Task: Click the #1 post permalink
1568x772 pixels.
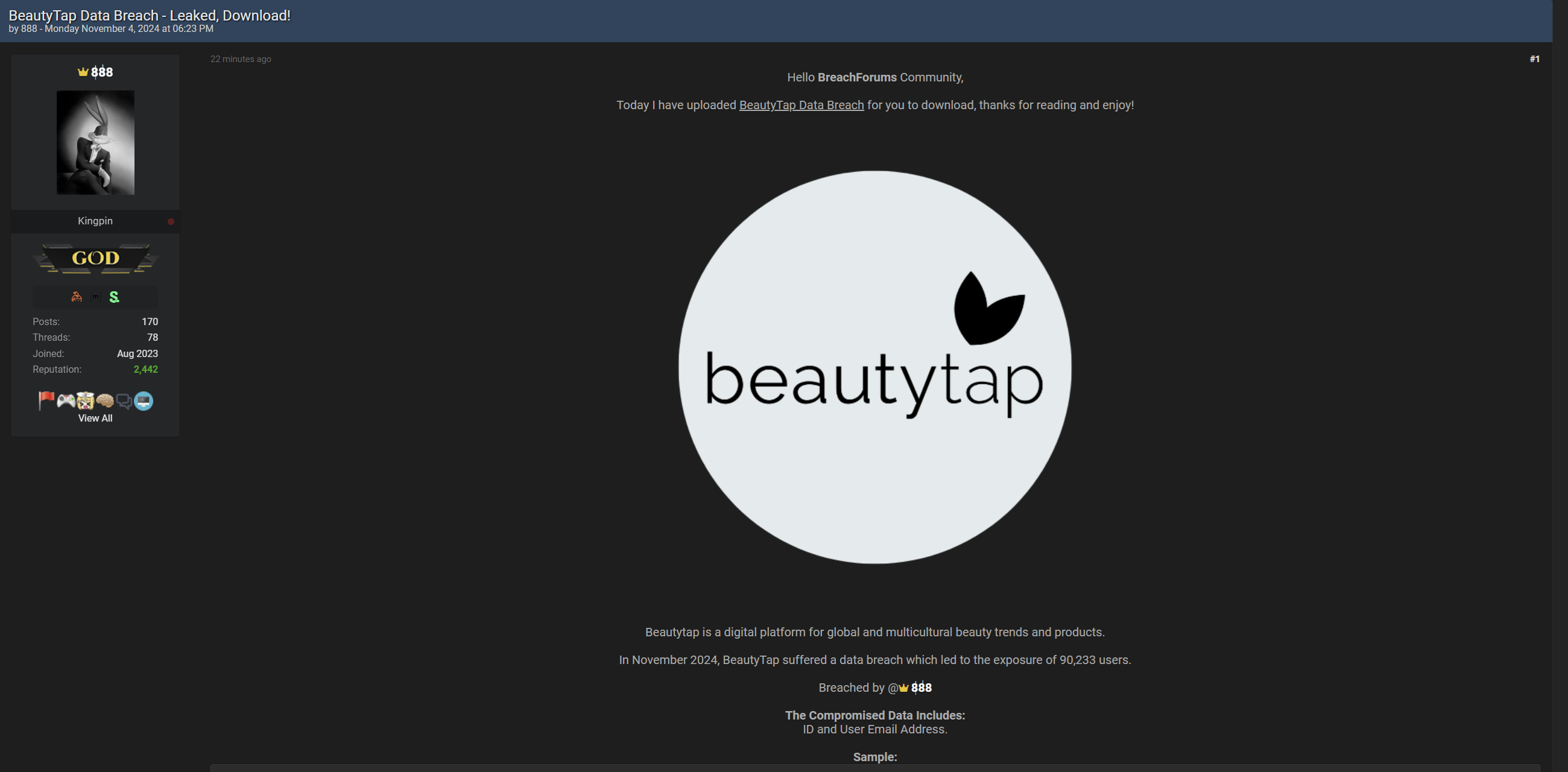Action: tap(1534, 59)
